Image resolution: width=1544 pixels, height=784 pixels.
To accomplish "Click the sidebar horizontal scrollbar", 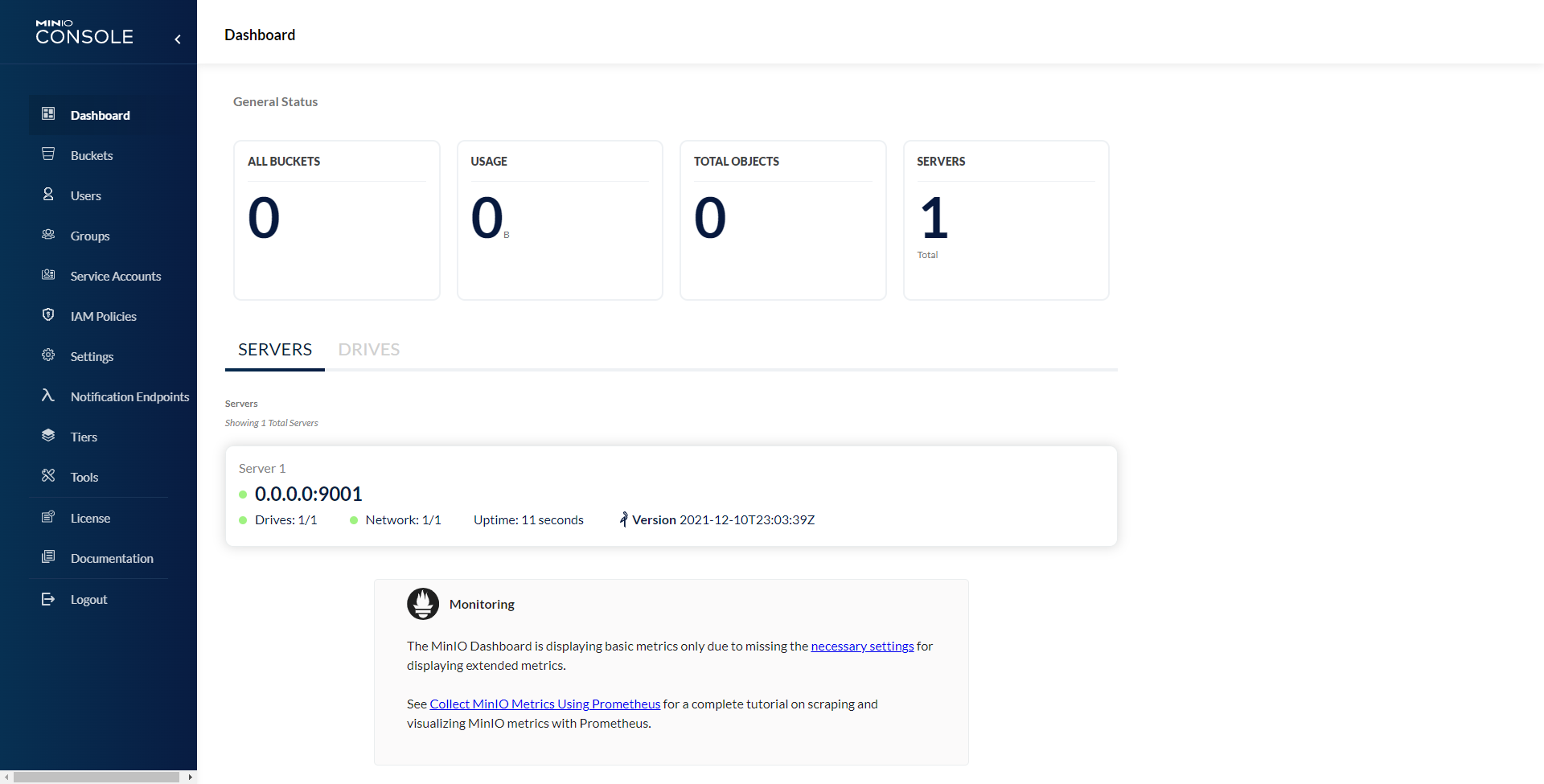I will pos(96,778).
